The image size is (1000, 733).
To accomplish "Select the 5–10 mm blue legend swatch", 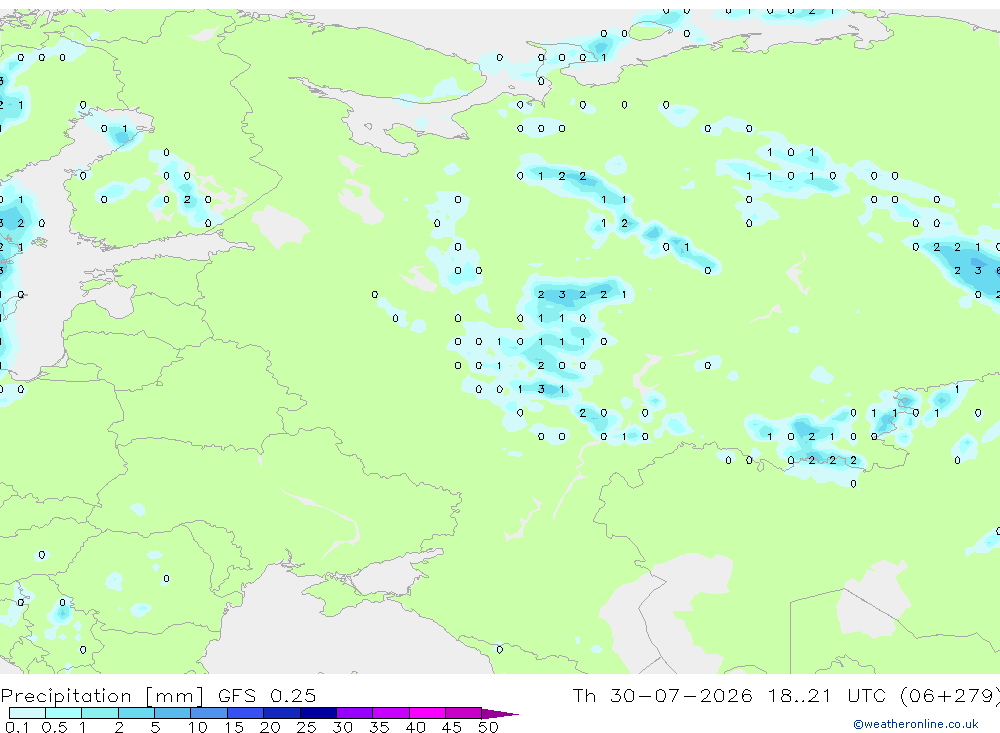I will click(173, 713).
